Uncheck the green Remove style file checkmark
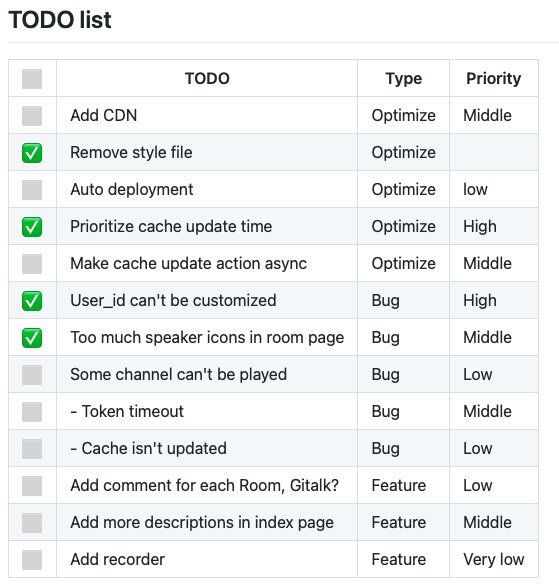Image resolution: width=559 pixels, height=588 pixels. (32, 153)
